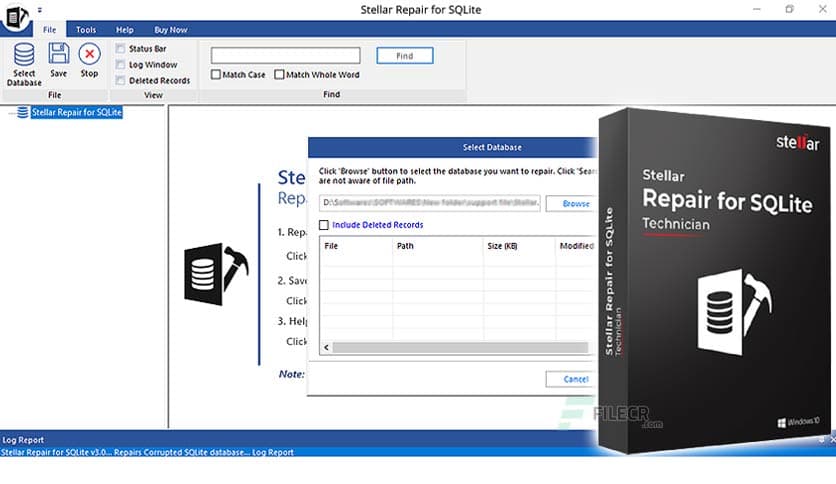Click the horizontal scrollbar in file list
Image resolution: width=836 pixels, height=484 pixels.
pos(460,348)
